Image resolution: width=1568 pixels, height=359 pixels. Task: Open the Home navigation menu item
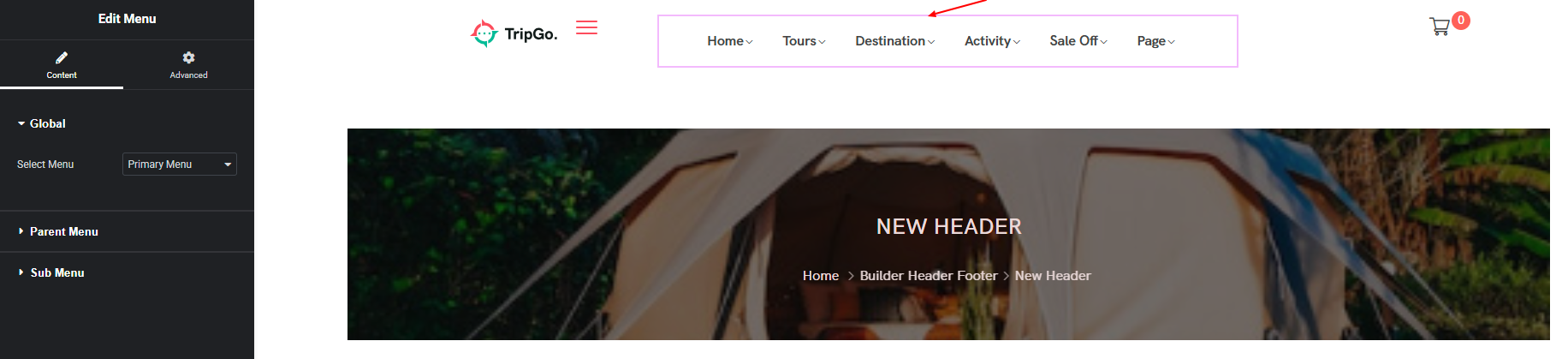(730, 41)
